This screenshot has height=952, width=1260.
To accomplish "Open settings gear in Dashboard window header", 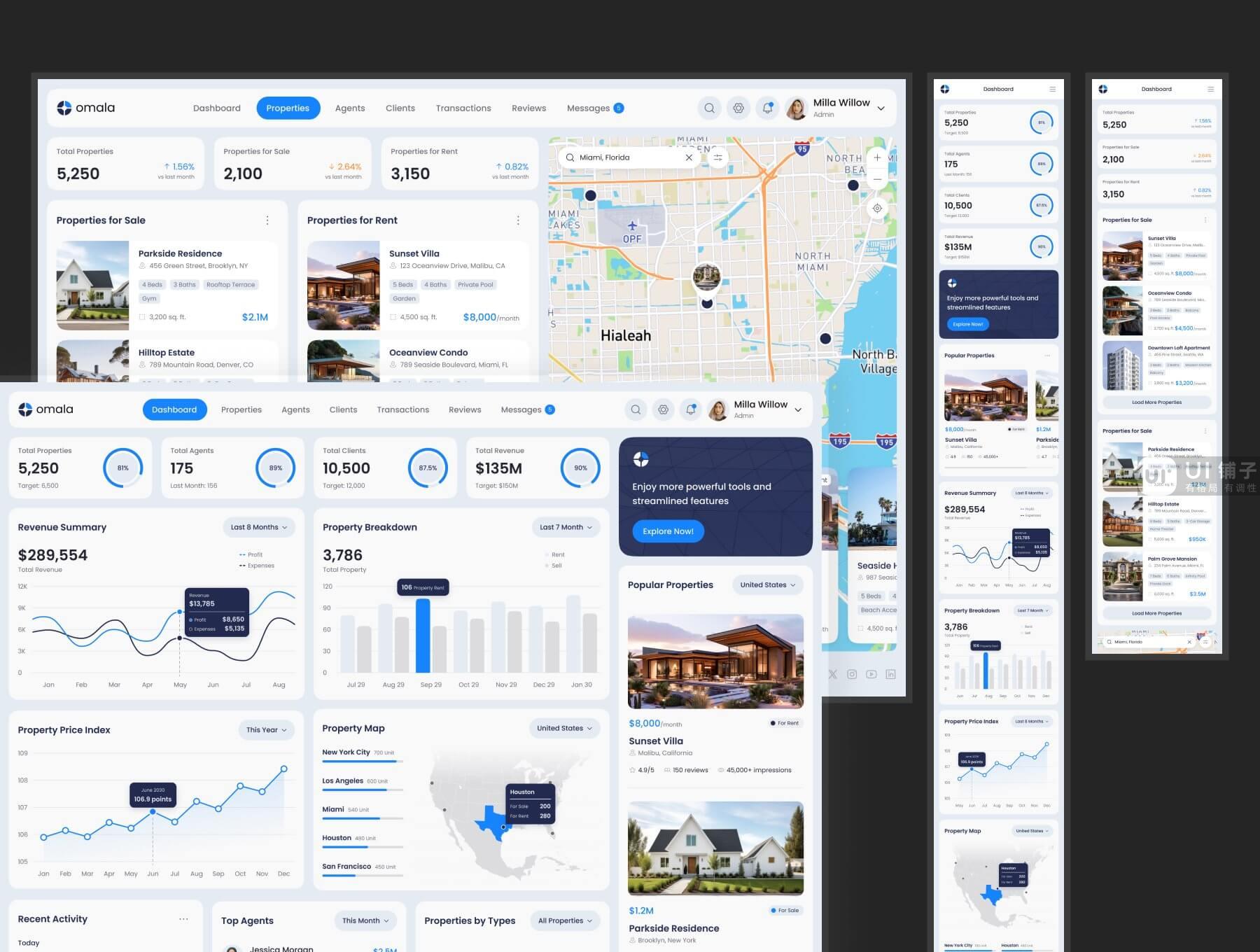I will [663, 409].
